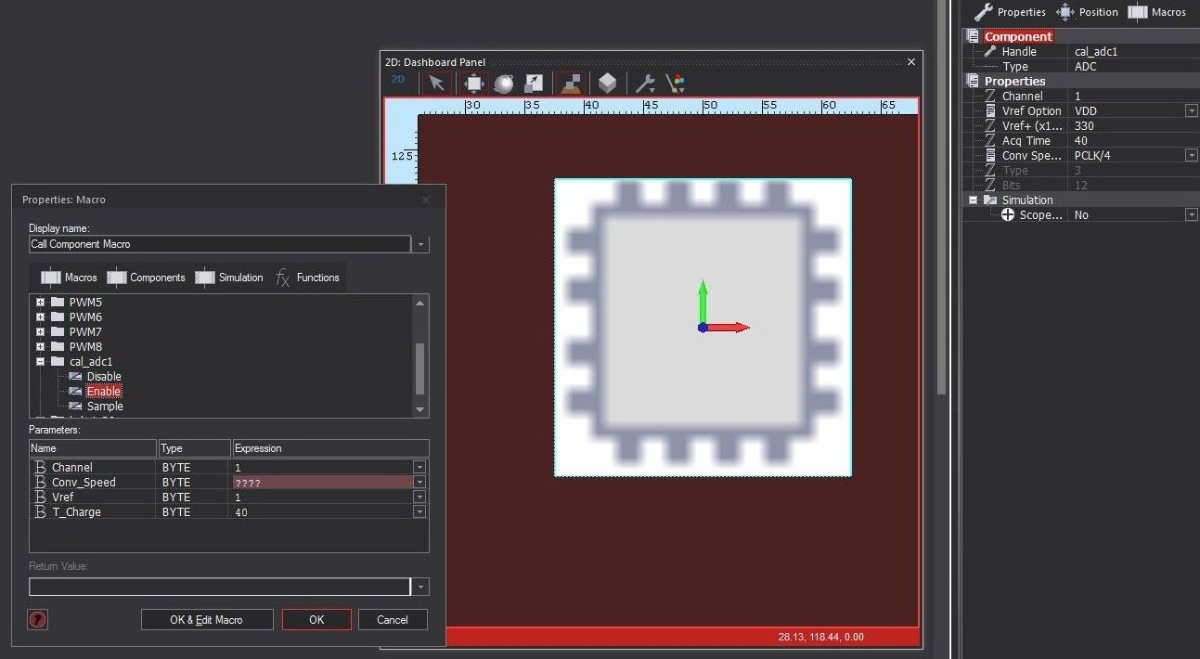This screenshot has width=1200, height=659.
Task: Toggle the tabletop floor icon in Dashboard toolbar
Action: coord(571,83)
